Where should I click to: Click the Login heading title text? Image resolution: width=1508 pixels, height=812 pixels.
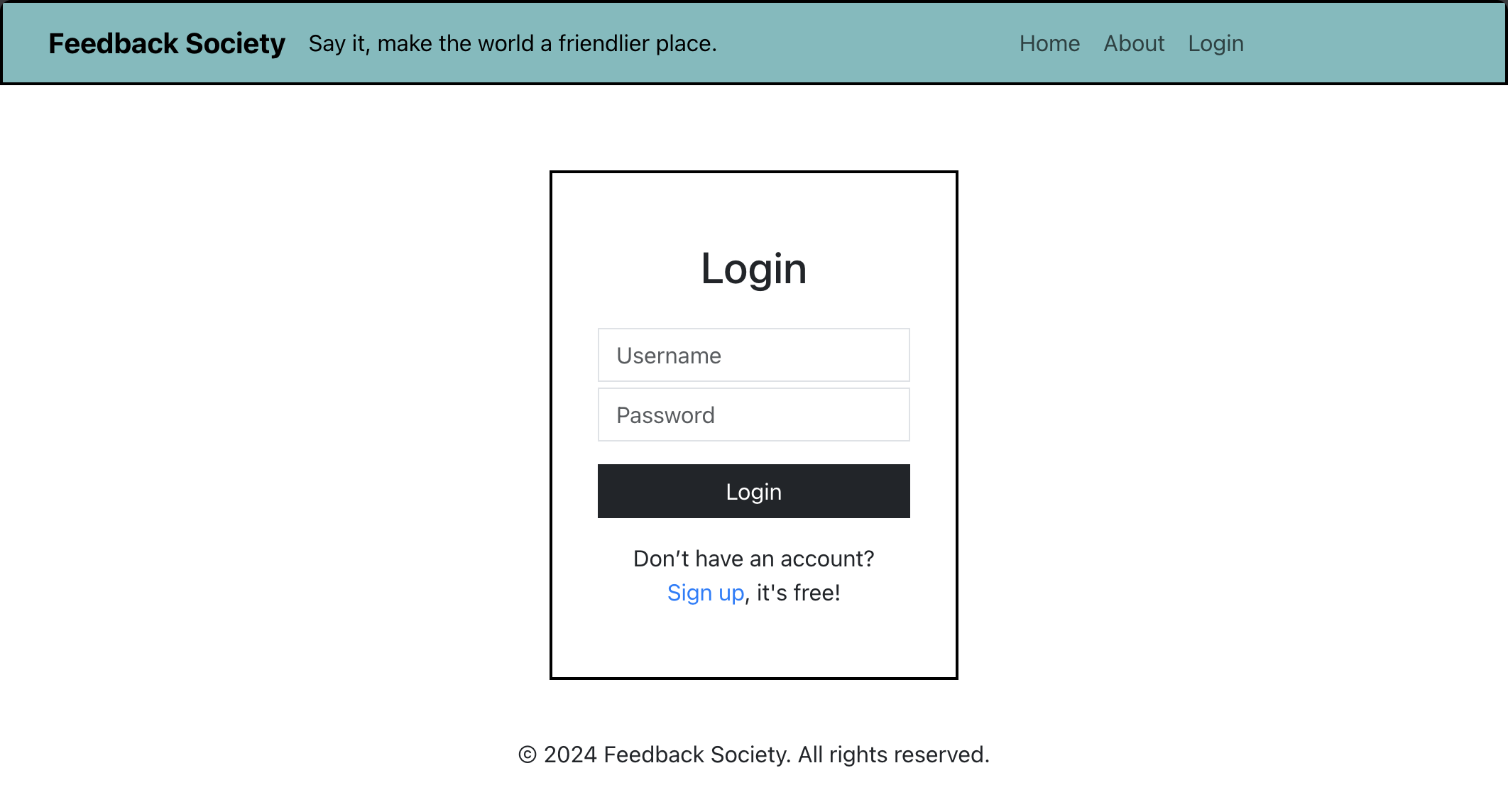[x=753, y=268]
